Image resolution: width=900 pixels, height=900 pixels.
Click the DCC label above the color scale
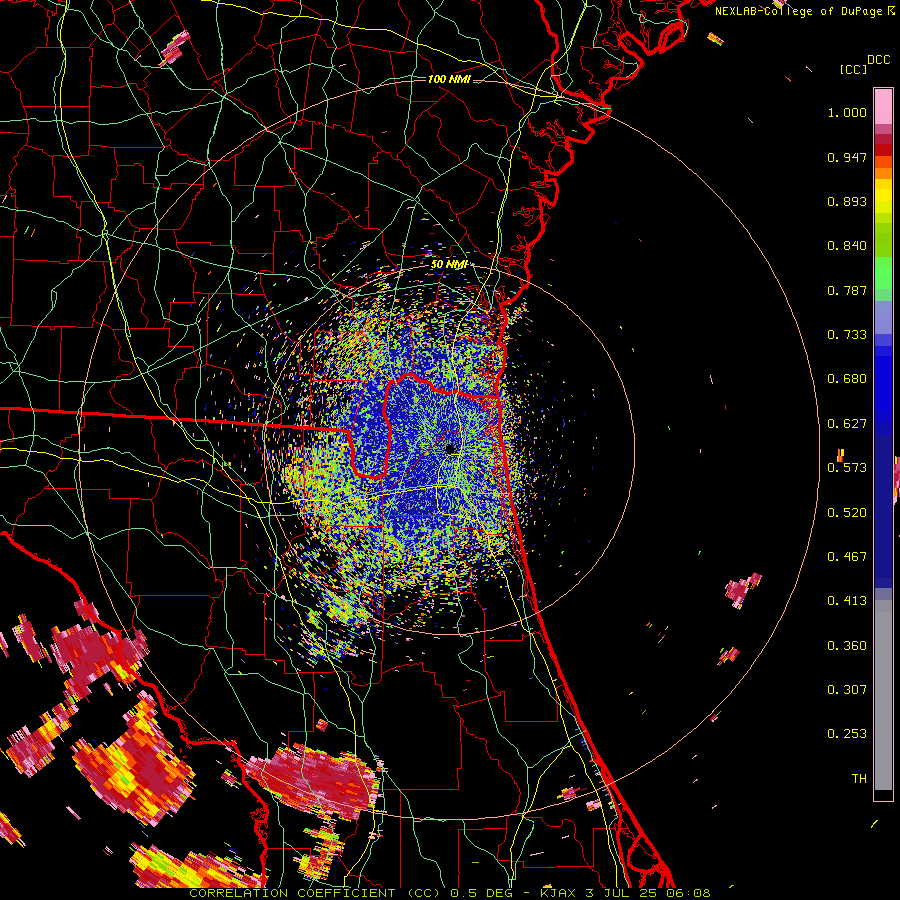coord(878,59)
